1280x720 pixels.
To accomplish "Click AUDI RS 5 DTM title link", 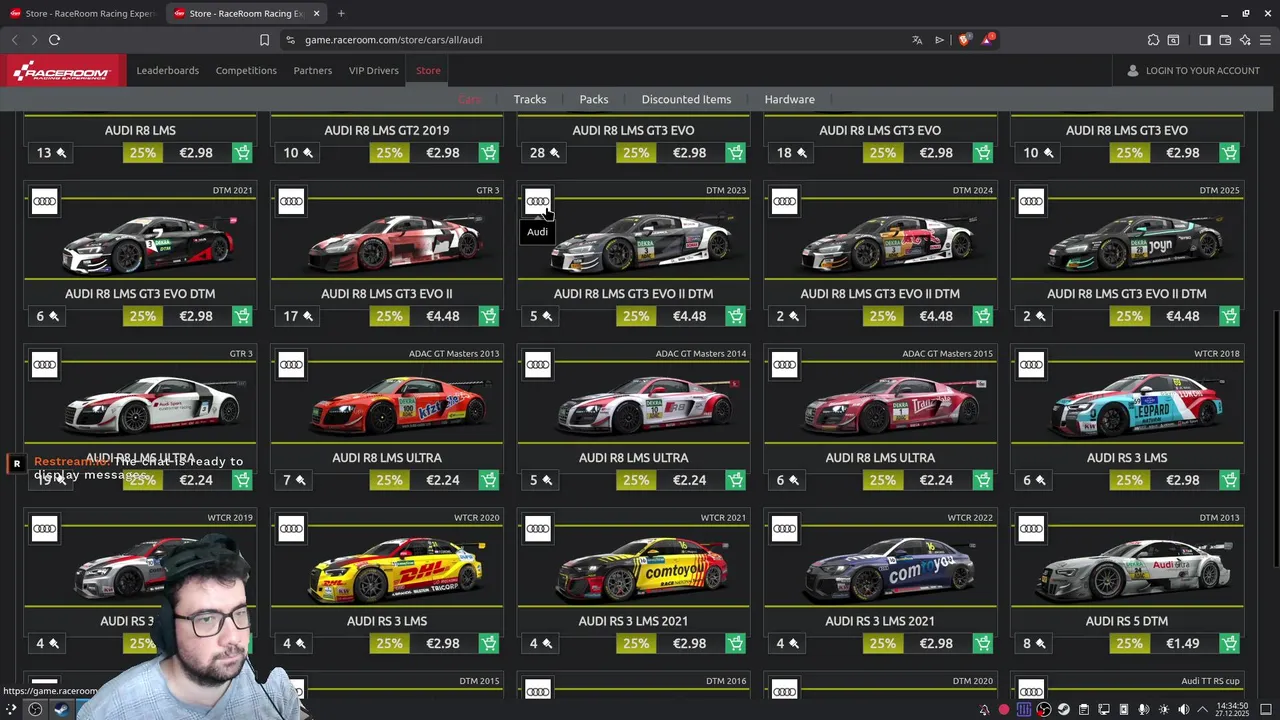I will (1127, 621).
